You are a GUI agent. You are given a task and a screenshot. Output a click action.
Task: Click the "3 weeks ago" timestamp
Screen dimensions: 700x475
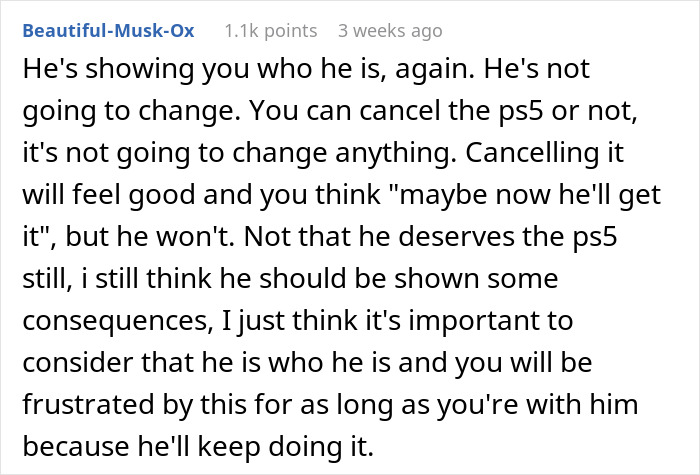(389, 31)
